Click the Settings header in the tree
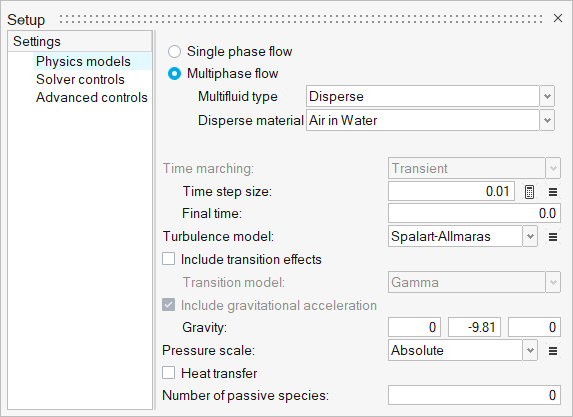573x417 pixels. pyautogui.click(x=80, y=41)
